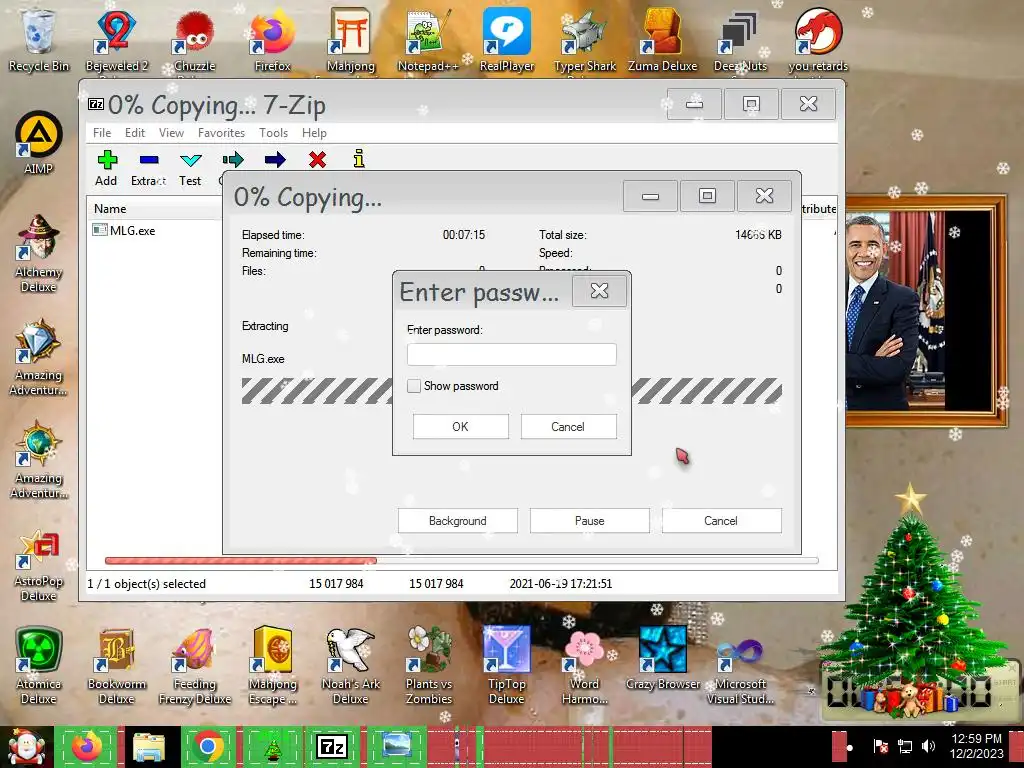This screenshot has height=768, width=1024.
Task: Click the Background button in Copying dialog
Action: pos(458,520)
